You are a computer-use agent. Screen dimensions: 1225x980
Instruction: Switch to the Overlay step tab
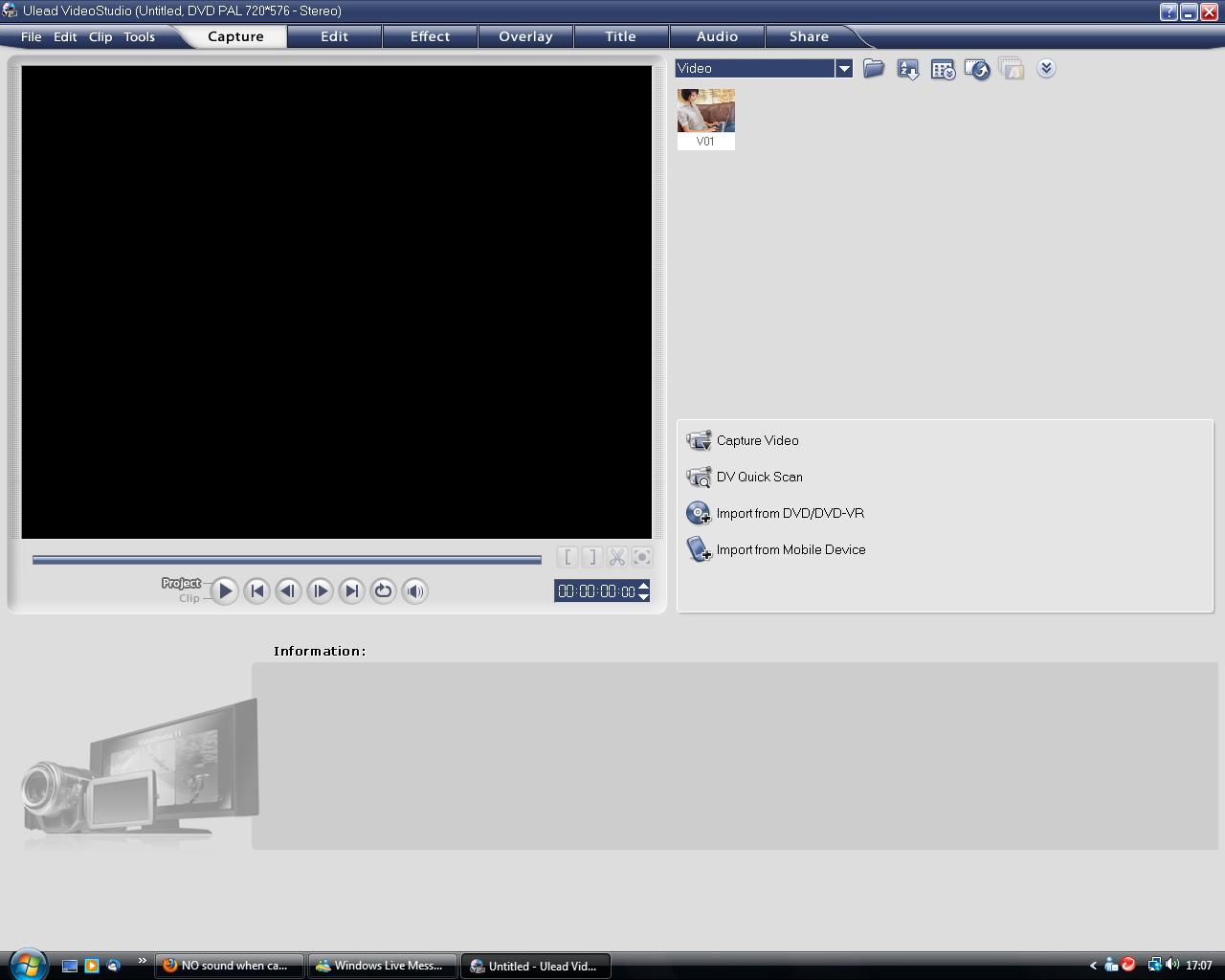(525, 36)
